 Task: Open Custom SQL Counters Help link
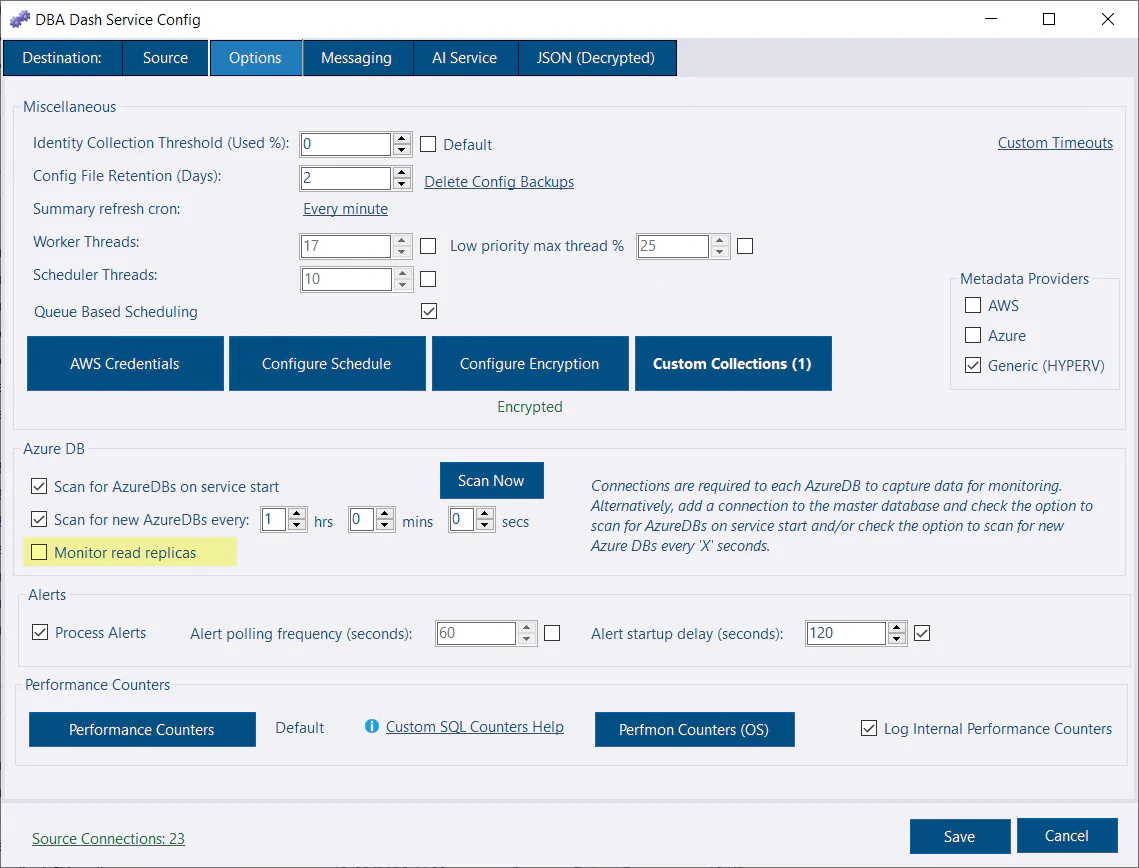point(474,727)
